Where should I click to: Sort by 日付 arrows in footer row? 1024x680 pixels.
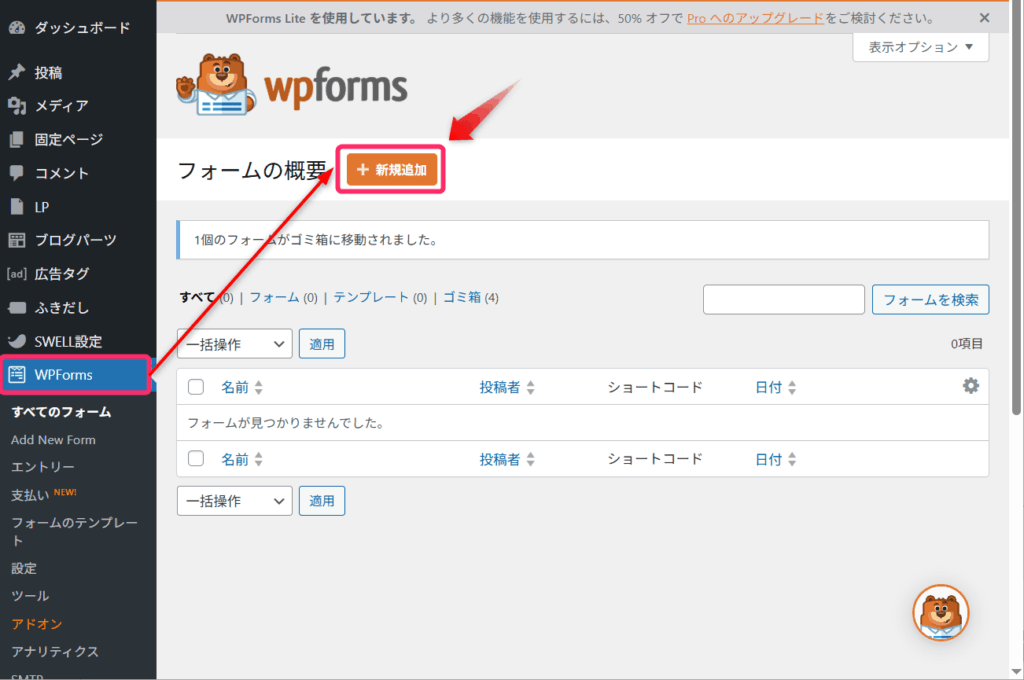point(792,459)
